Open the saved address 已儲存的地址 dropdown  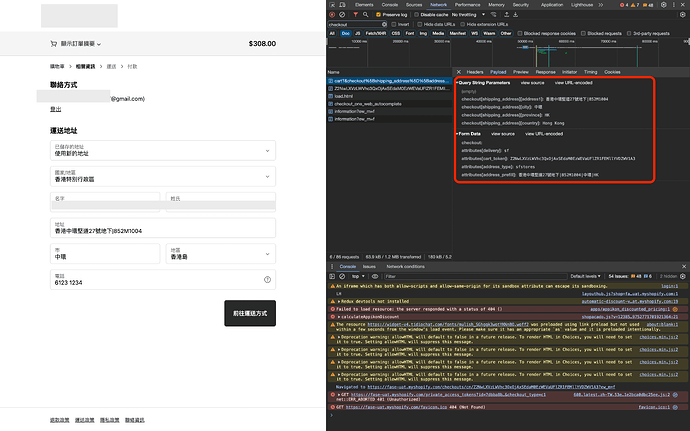click(x=162, y=150)
